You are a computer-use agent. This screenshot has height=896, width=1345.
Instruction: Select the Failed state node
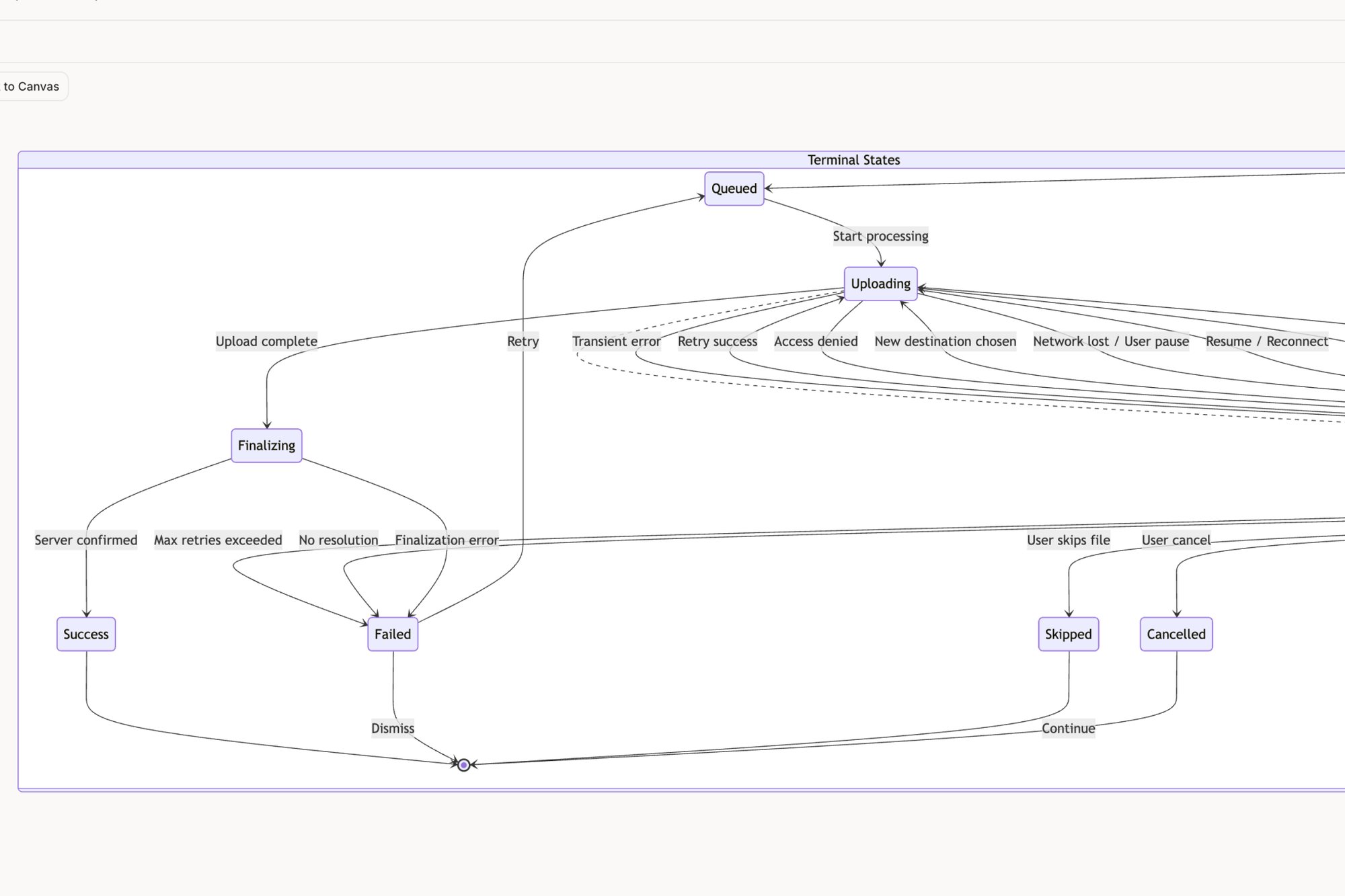(x=393, y=634)
